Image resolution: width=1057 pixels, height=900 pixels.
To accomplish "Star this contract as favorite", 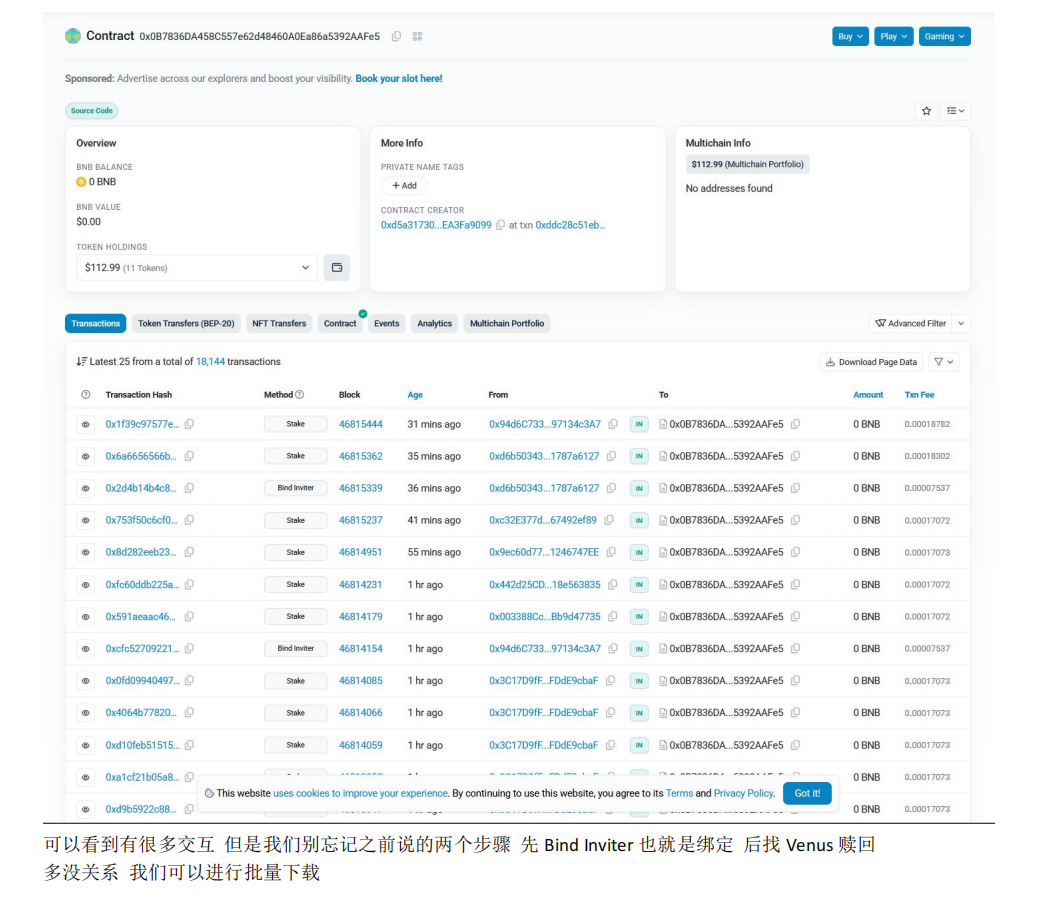I will (x=926, y=111).
